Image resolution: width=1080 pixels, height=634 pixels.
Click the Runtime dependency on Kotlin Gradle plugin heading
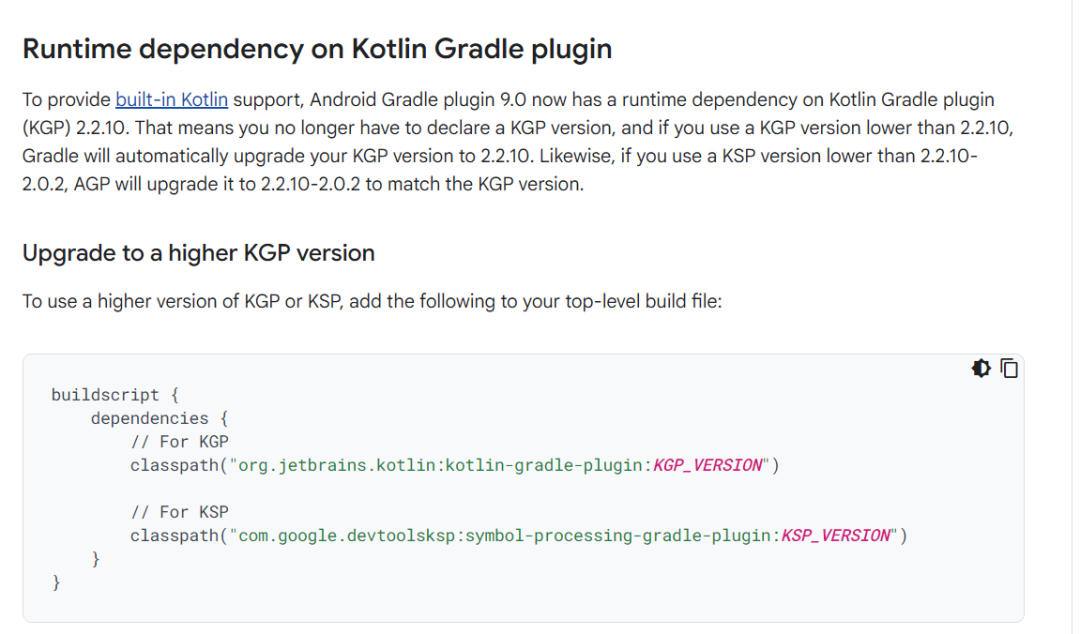tap(318, 48)
